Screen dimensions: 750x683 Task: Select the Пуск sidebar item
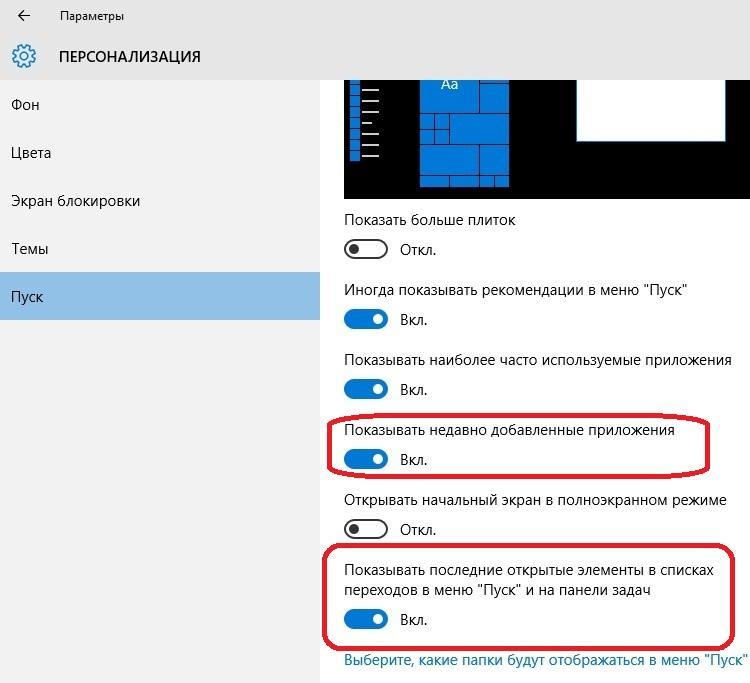[160, 296]
